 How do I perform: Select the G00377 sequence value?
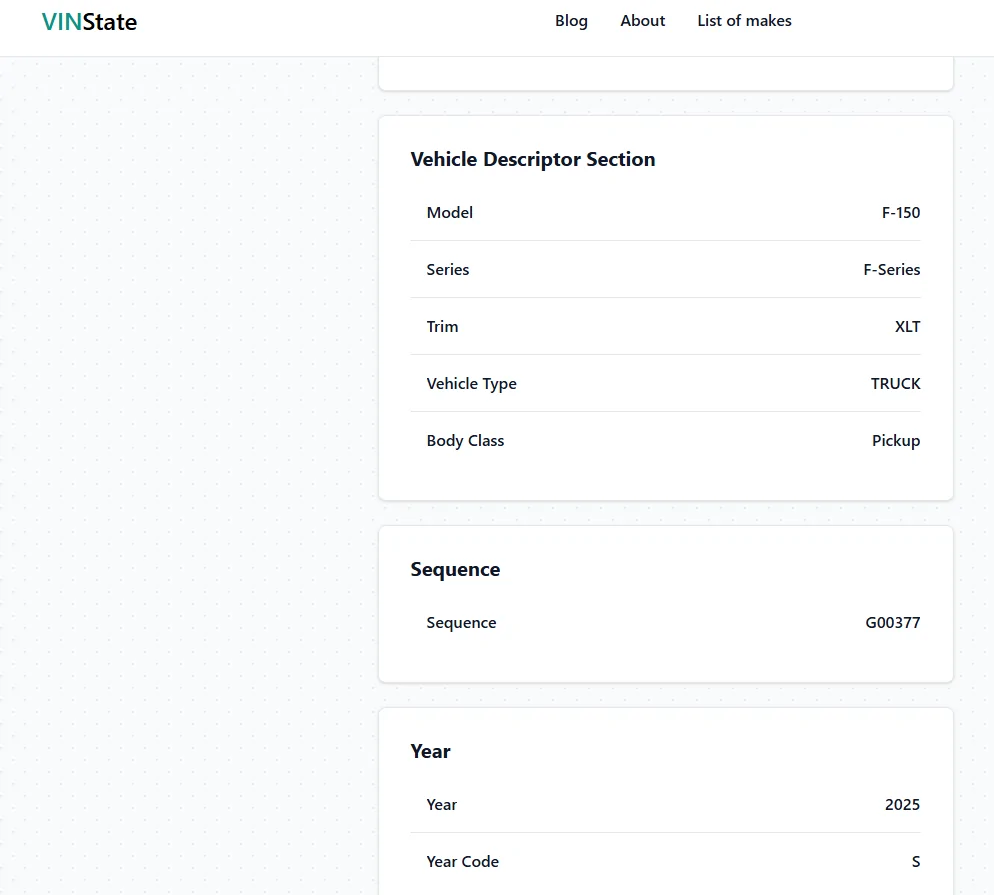click(x=892, y=623)
